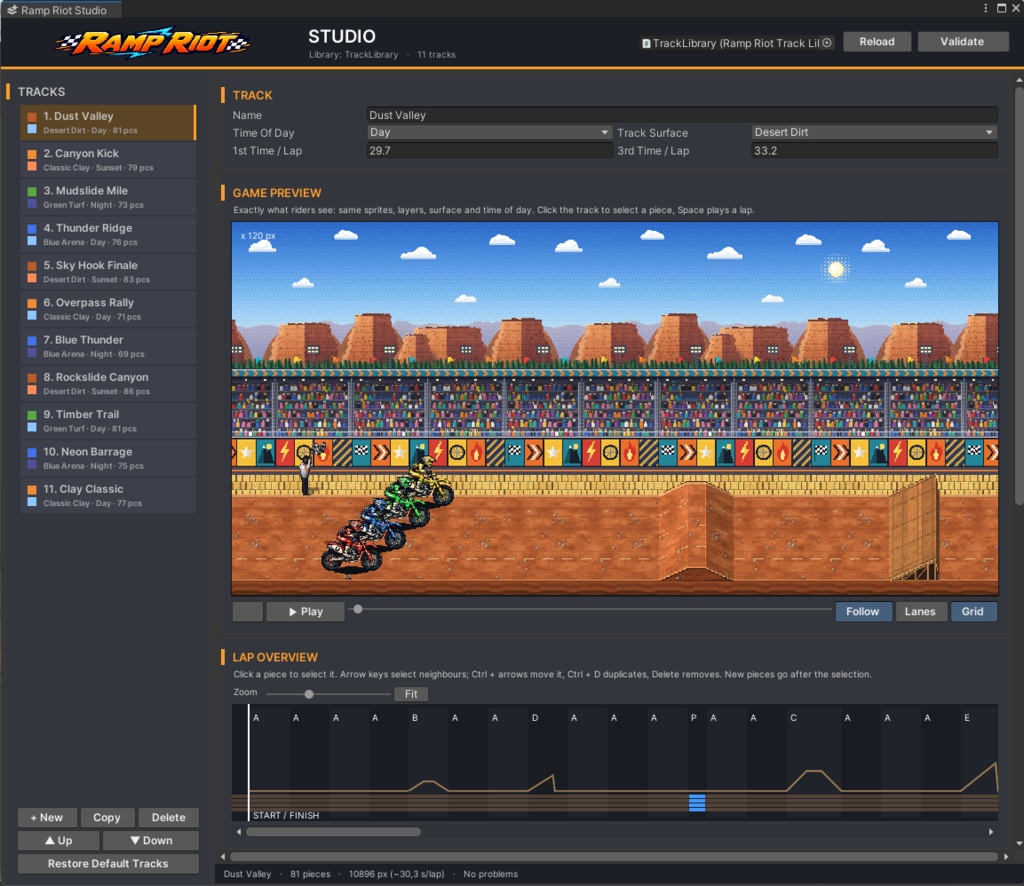Click the object picker circle beside TrackLibrary
The image size is (1024, 886).
[x=827, y=42]
